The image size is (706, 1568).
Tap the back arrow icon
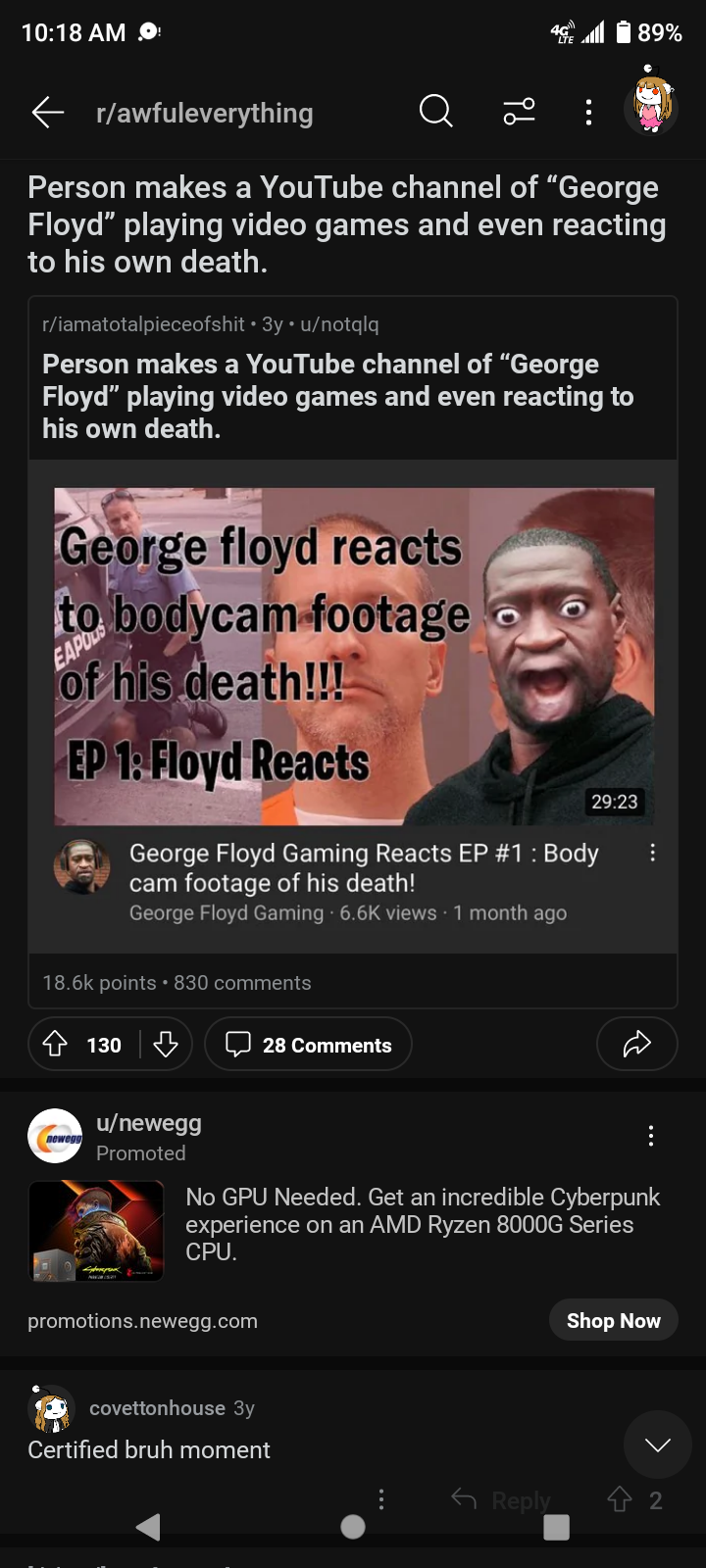47,113
